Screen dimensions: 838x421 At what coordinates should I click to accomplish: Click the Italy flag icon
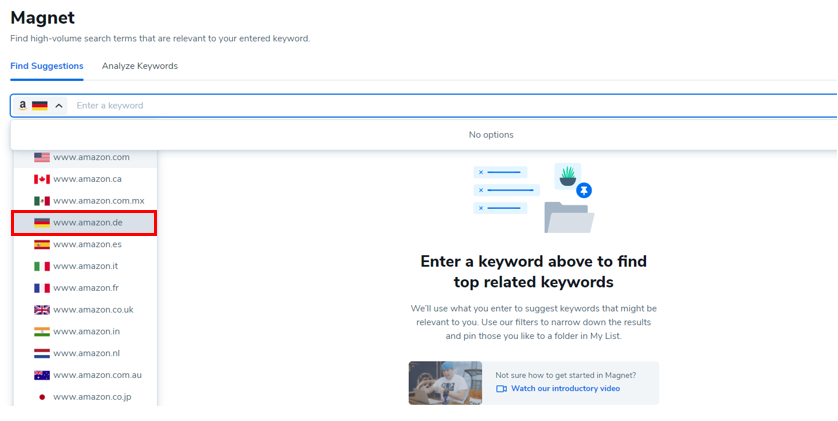42,266
